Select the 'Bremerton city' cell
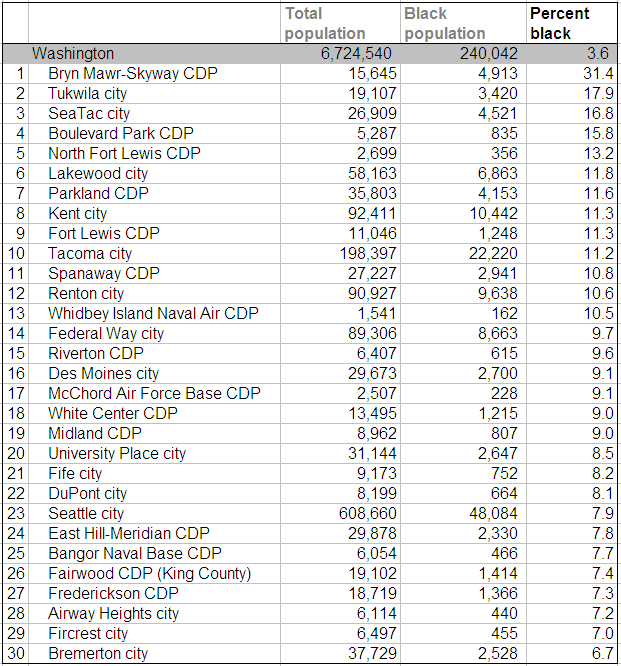621x666 pixels. point(154,653)
